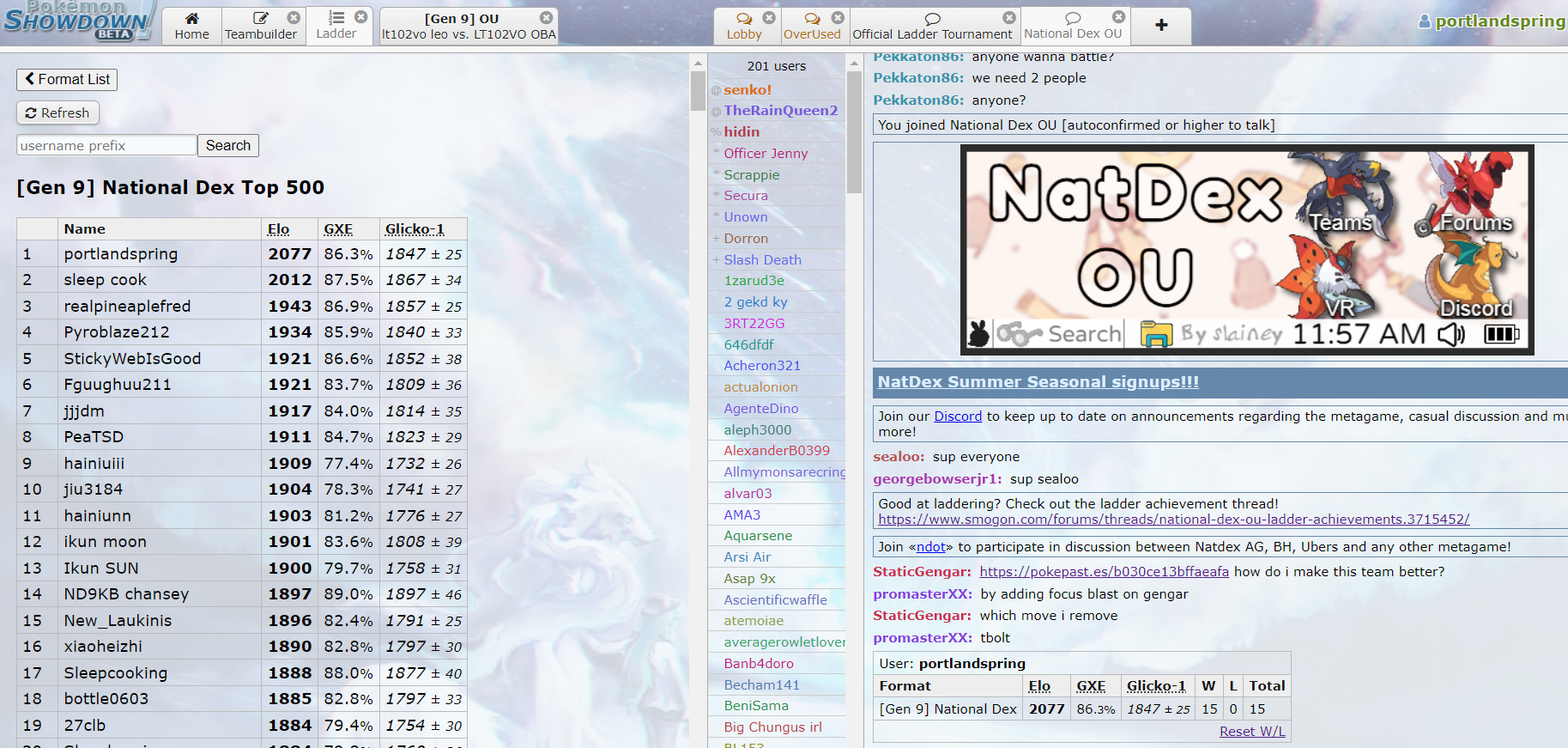Viewport: 1568px width, 748px height.
Task: Open NatDex Summer Seasonal signups link
Action: [x=1038, y=381]
